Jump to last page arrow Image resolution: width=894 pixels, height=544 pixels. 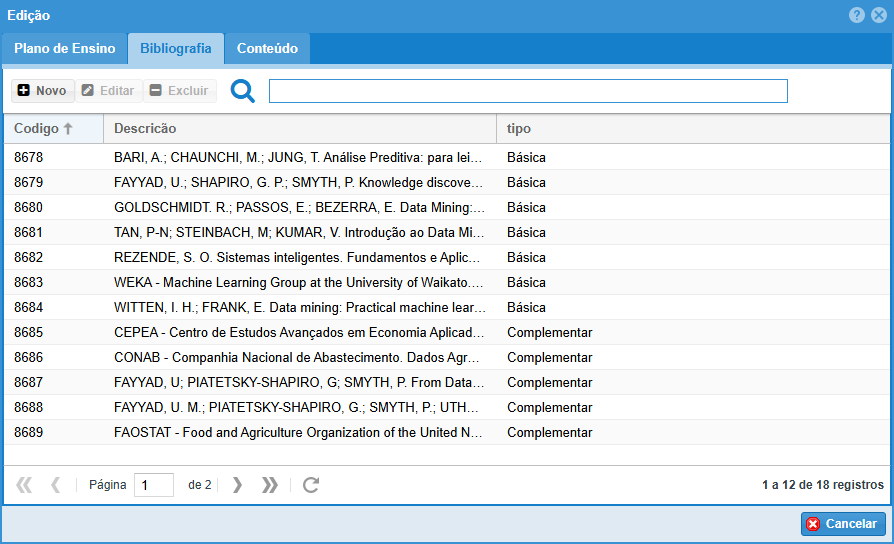269,485
